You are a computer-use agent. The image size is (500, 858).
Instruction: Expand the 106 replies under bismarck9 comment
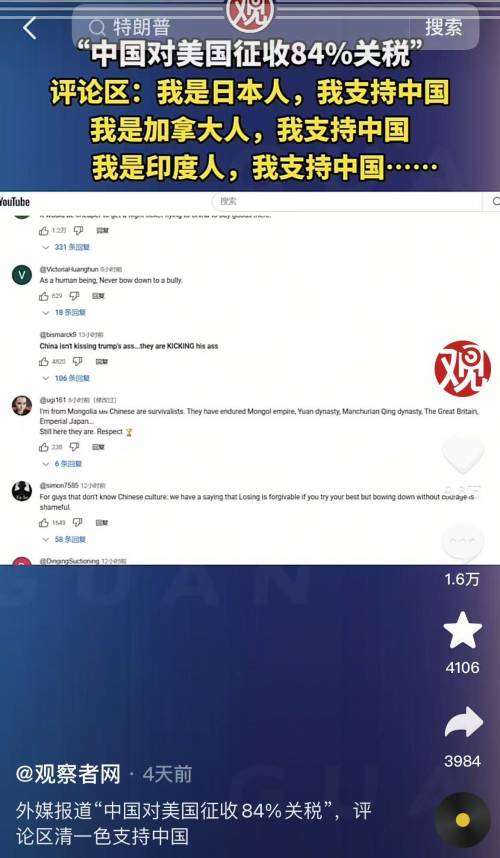[x=67, y=378]
